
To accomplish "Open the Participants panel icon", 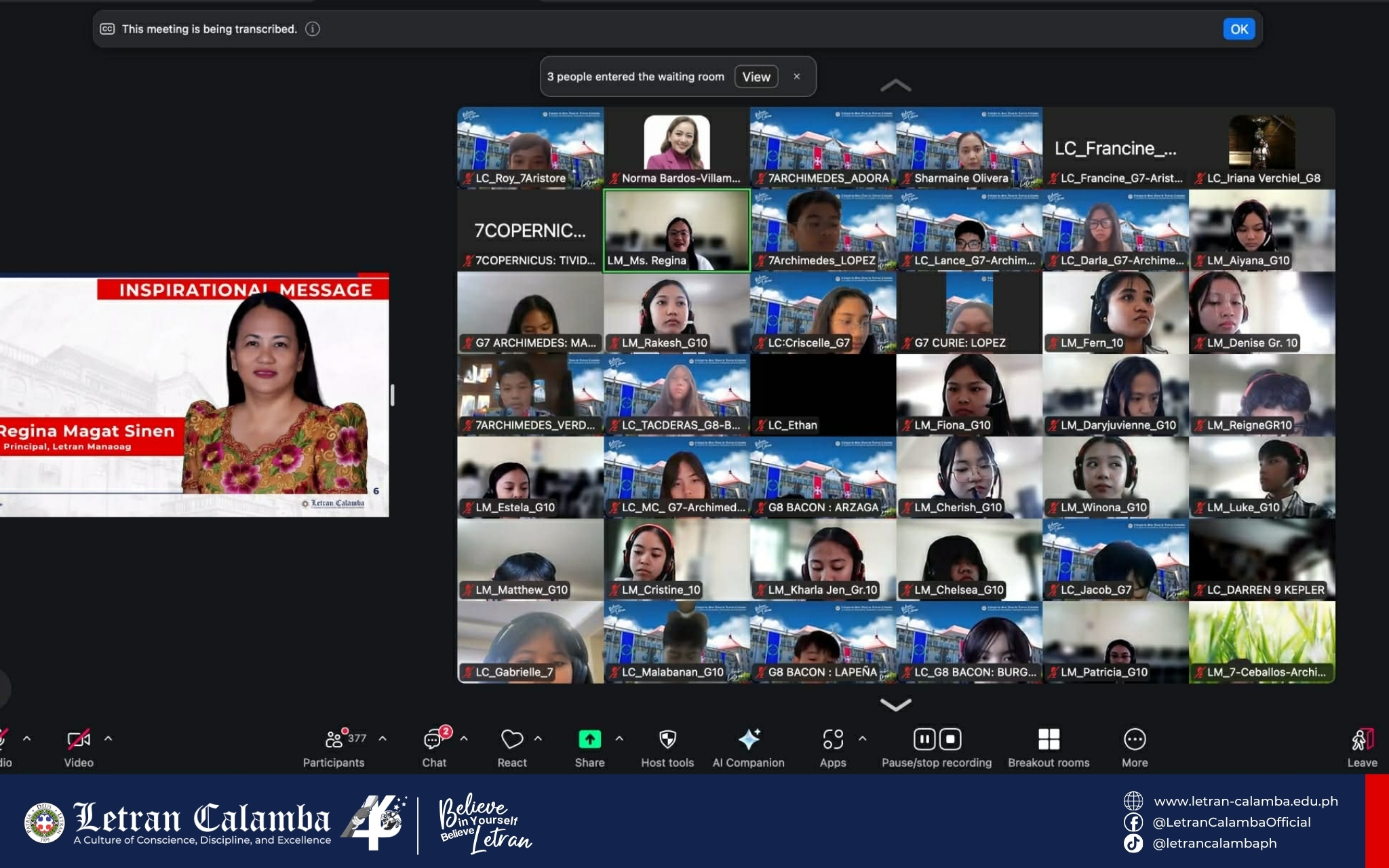I will pos(334,740).
